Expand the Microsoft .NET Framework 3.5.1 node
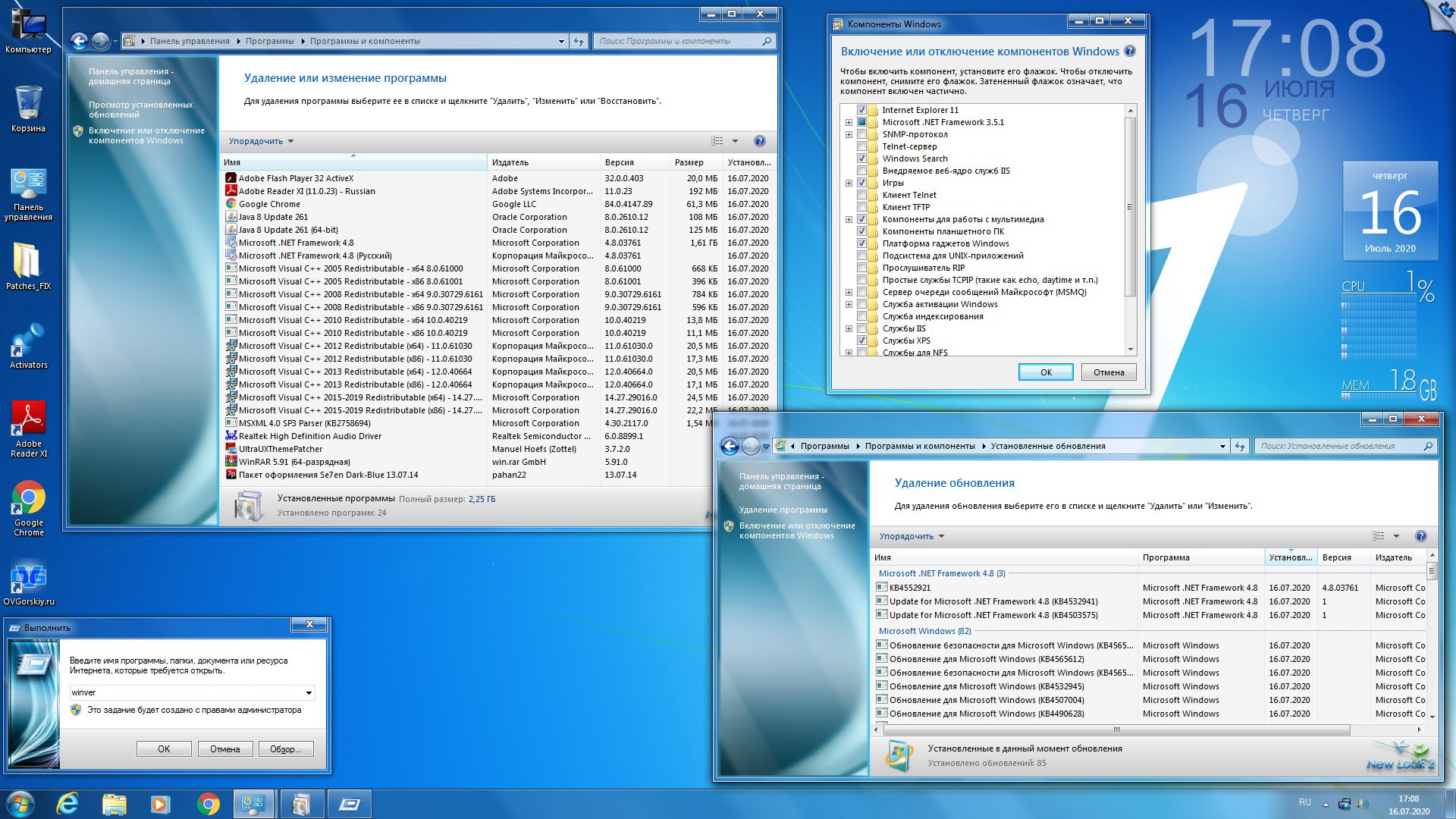1456x819 pixels. [849, 121]
